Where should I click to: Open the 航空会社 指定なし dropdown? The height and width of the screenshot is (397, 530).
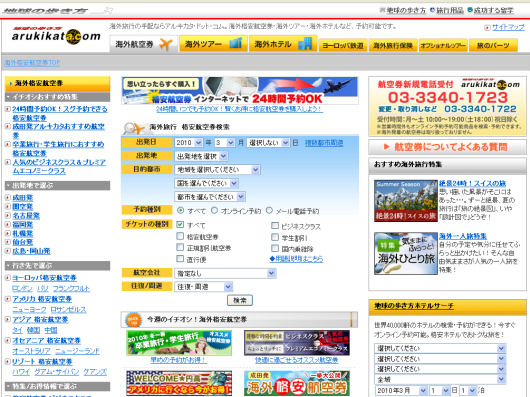click(x=225, y=273)
